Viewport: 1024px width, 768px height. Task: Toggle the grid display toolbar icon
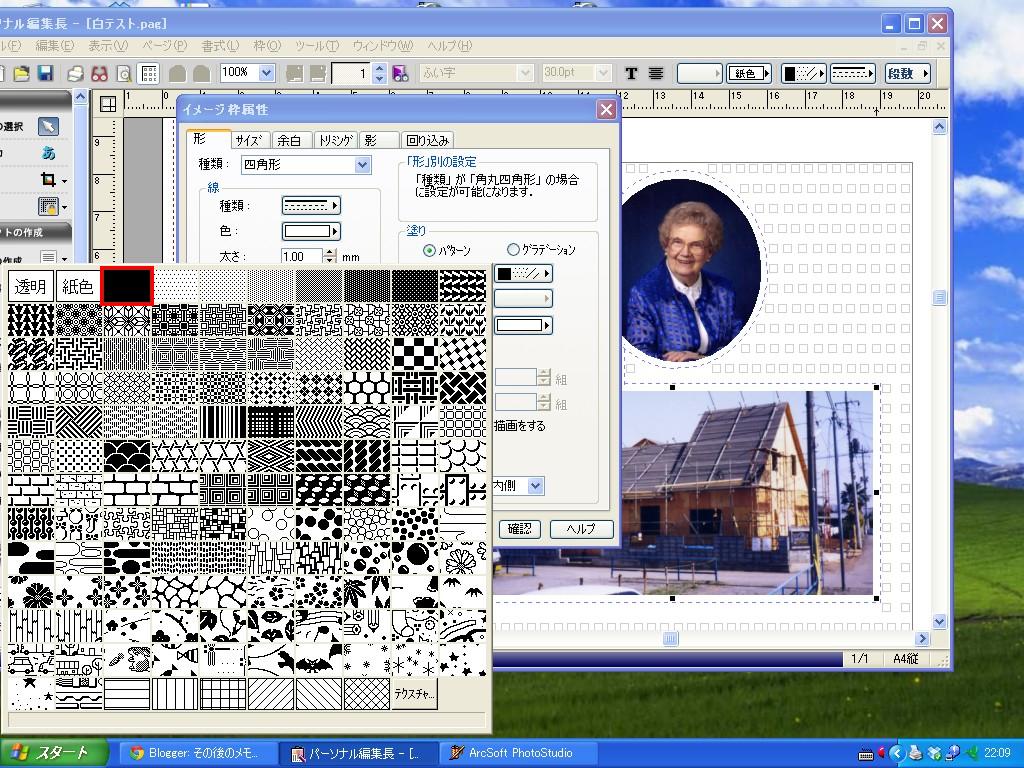(150, 73)
